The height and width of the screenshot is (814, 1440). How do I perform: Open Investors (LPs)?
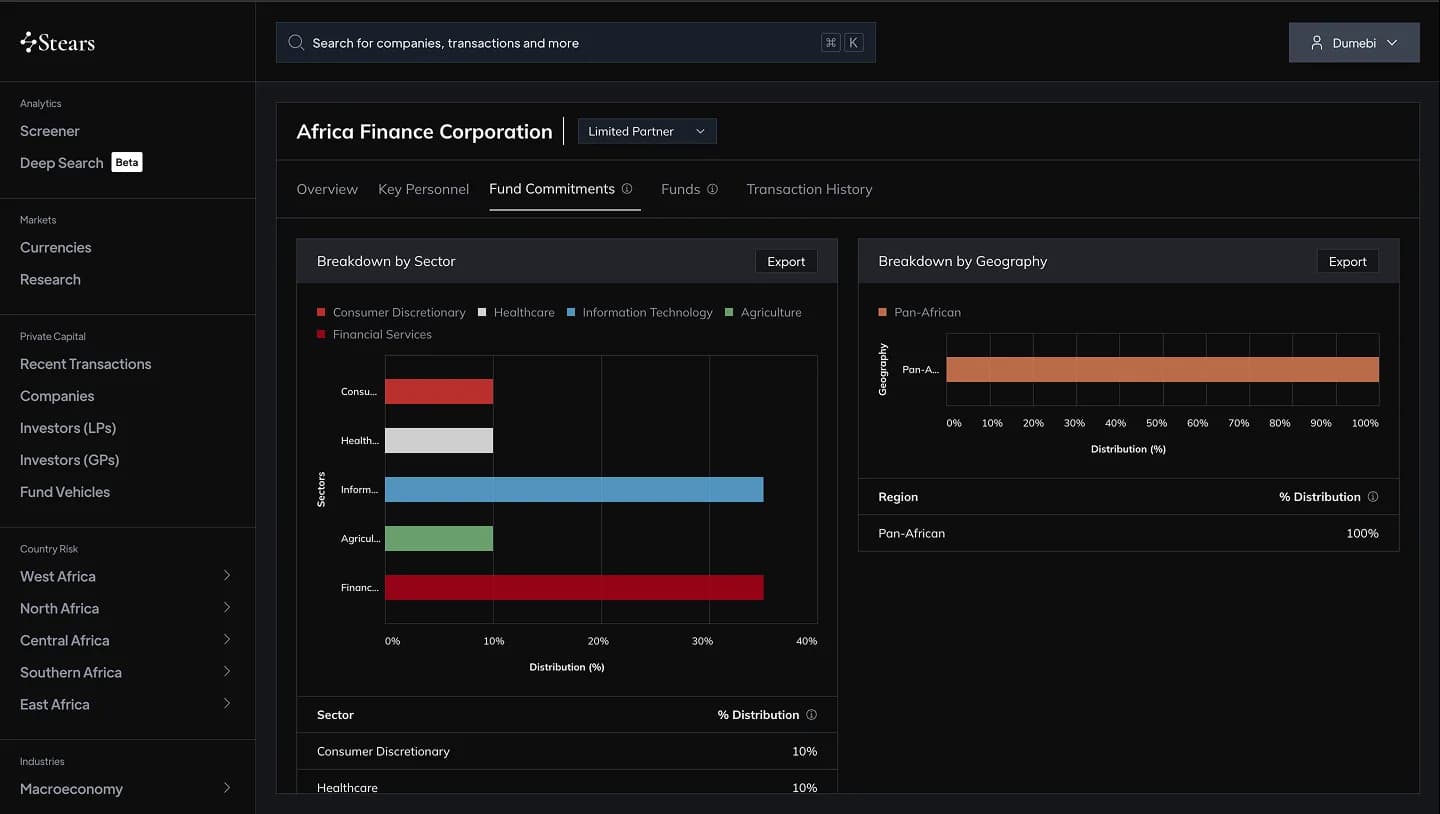[68, 428]
